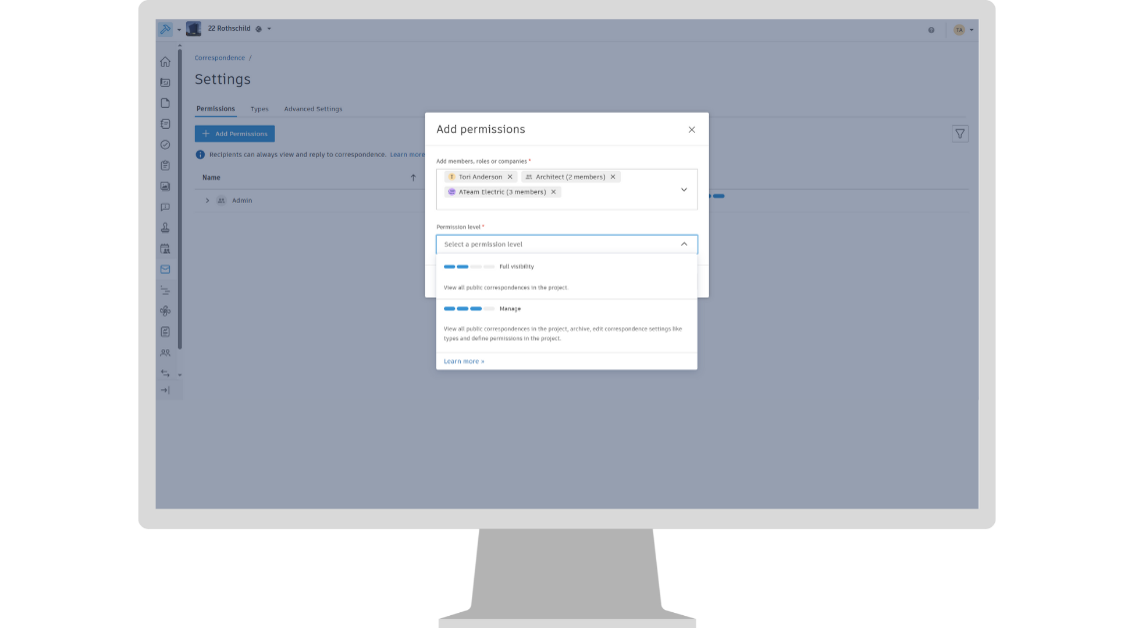Switch to the Permissions tab
This screenshot has height=632, width=1121.
(215, 109)
